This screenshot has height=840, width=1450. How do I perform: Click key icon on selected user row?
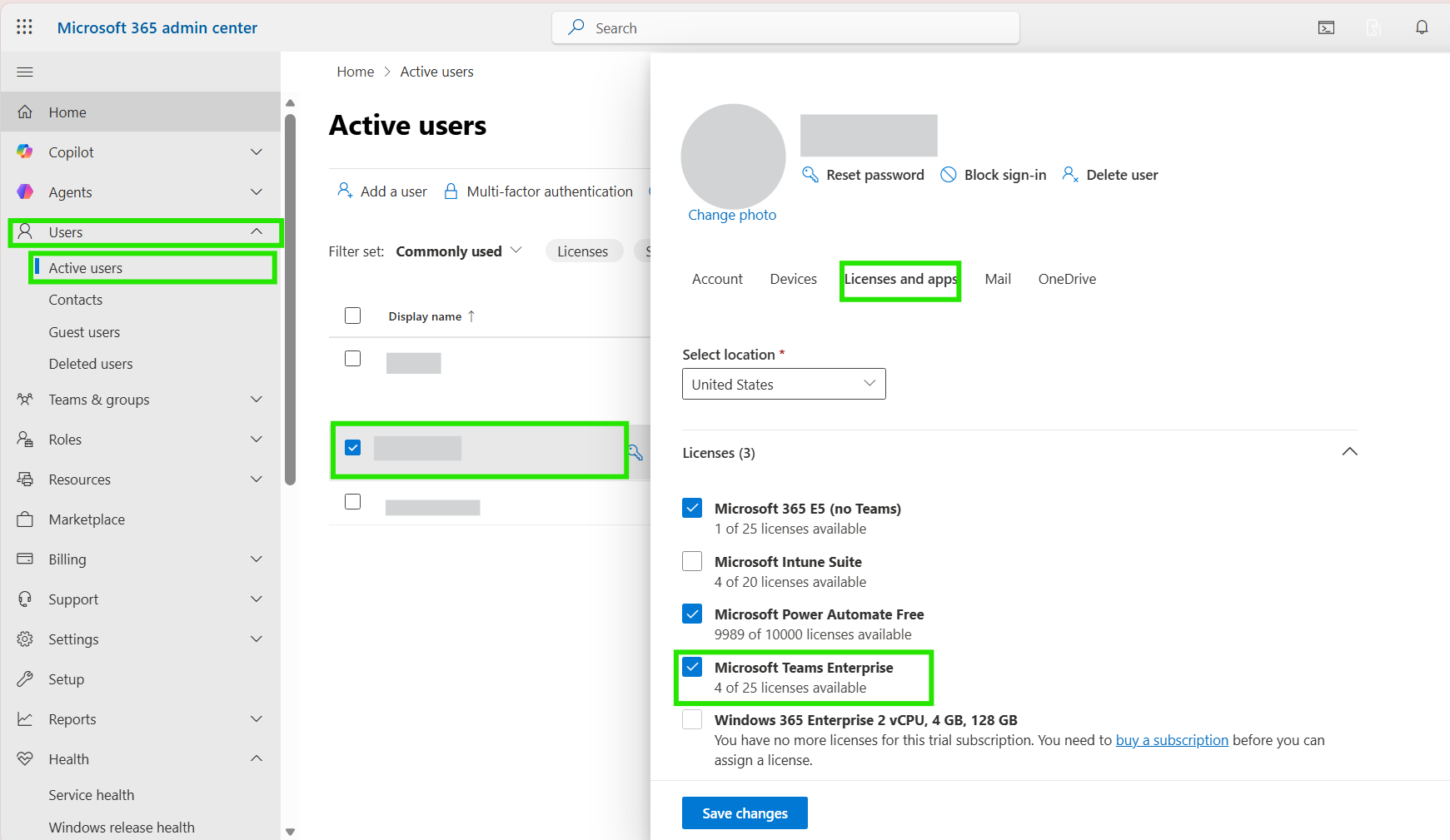635,452
